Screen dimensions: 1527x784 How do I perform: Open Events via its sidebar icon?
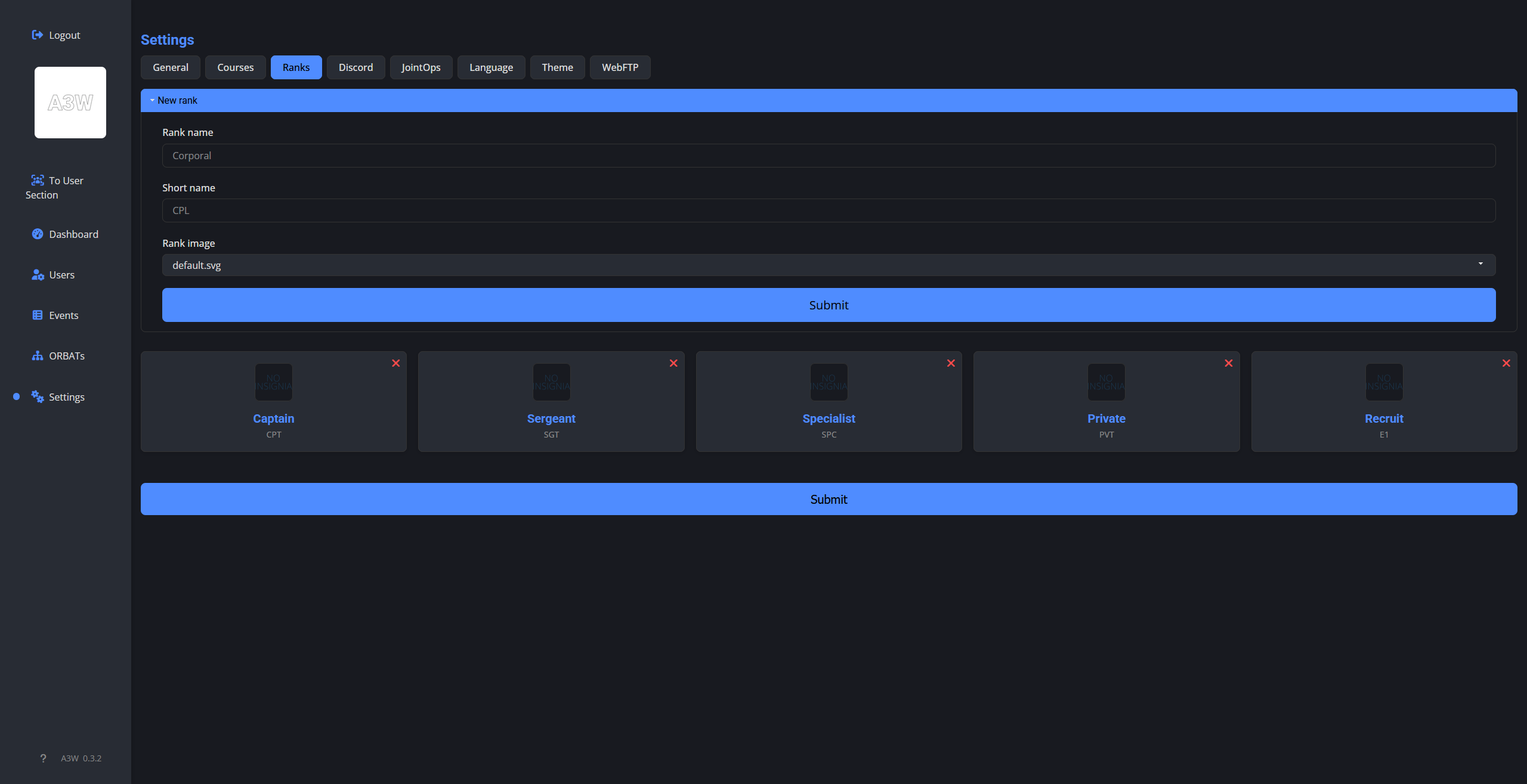tap(37, 315)
